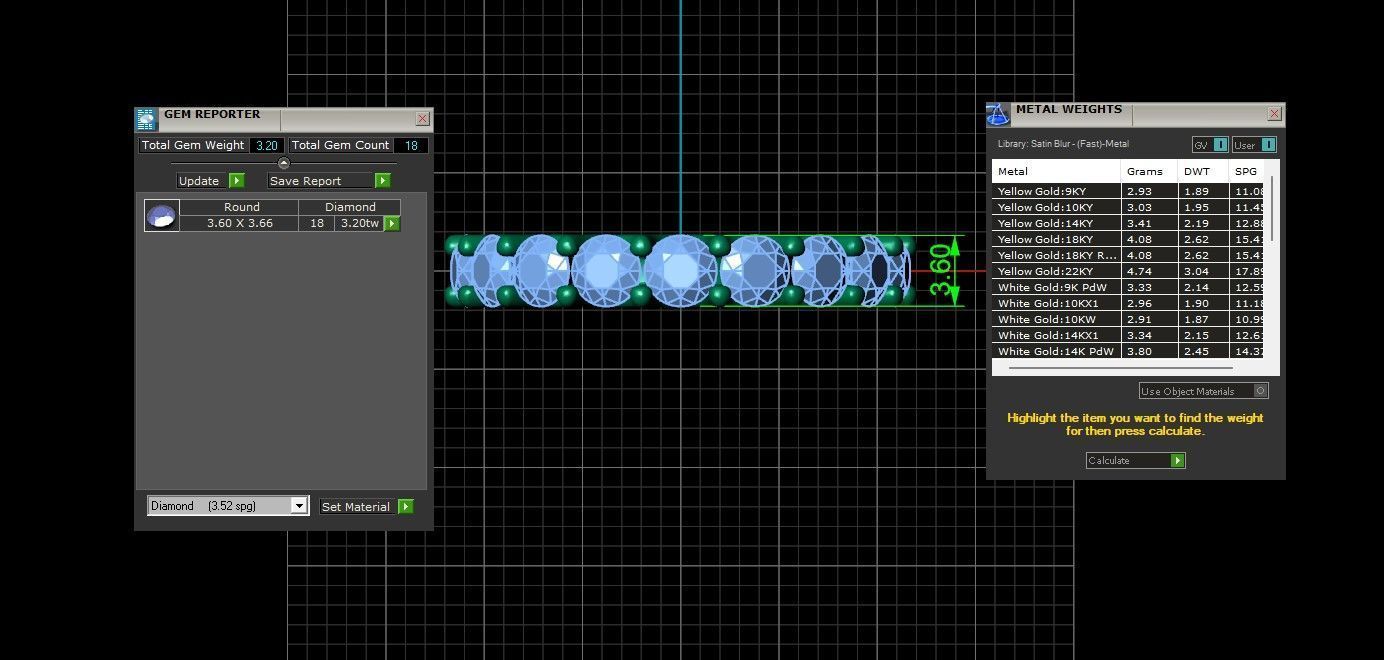Select the White Gold:9K PdW row

coord(1130,287)
